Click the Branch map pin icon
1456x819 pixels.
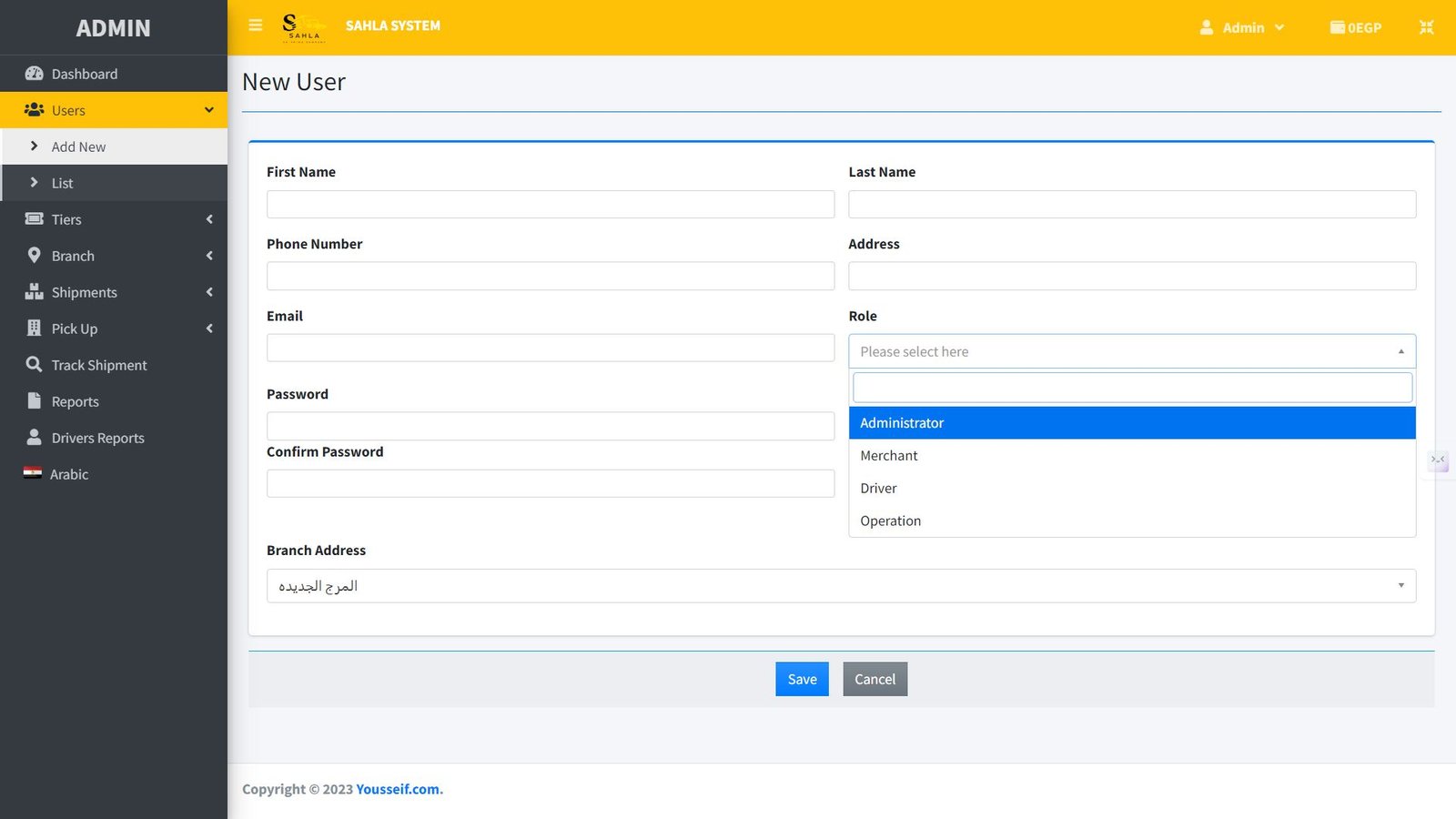click(x=34, y=255)
